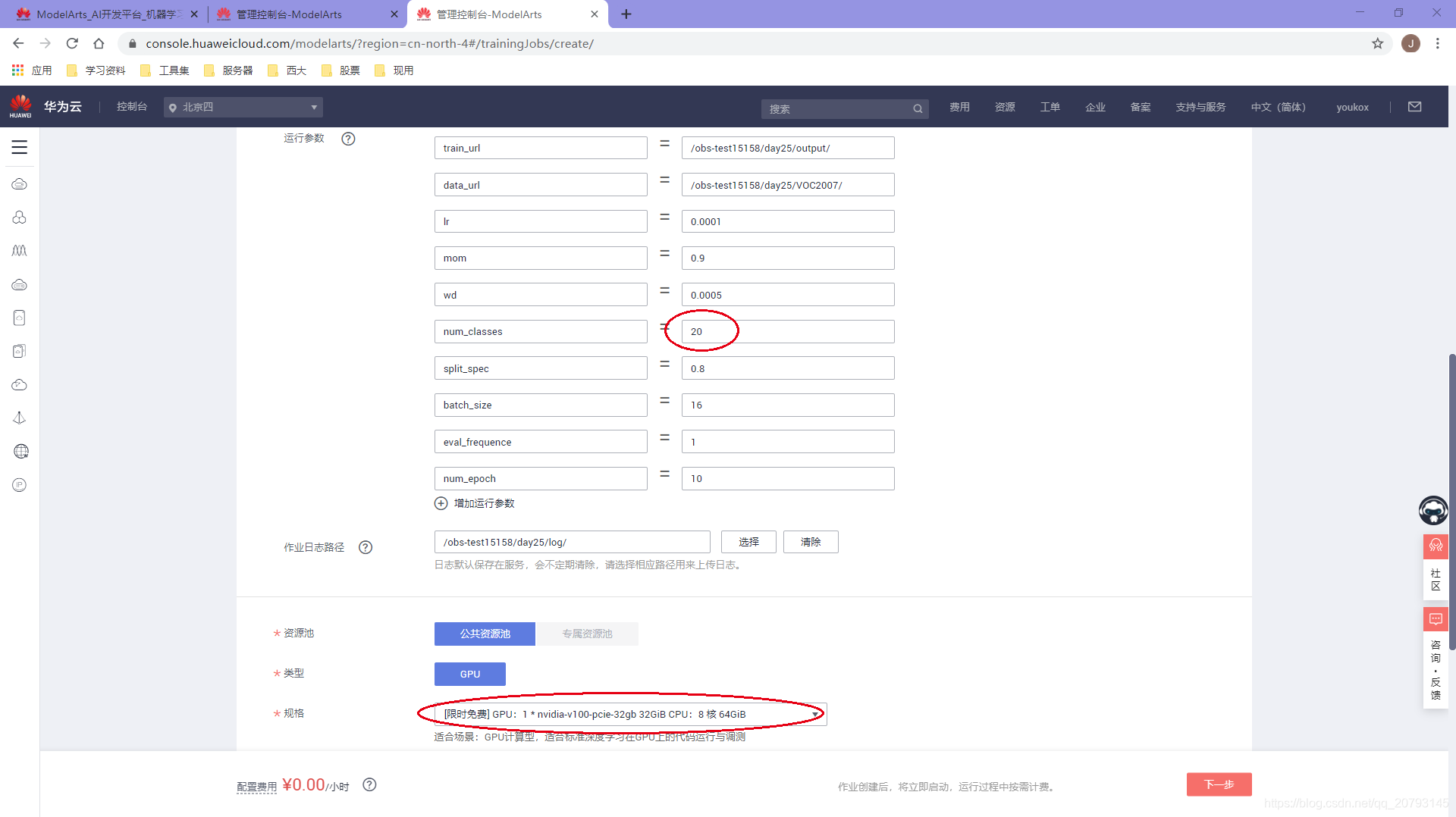Image resolution: width=1456 pixels, height=817 pixels.
Task: Open the robot assistant avatar
Action: click(1433, 510)
